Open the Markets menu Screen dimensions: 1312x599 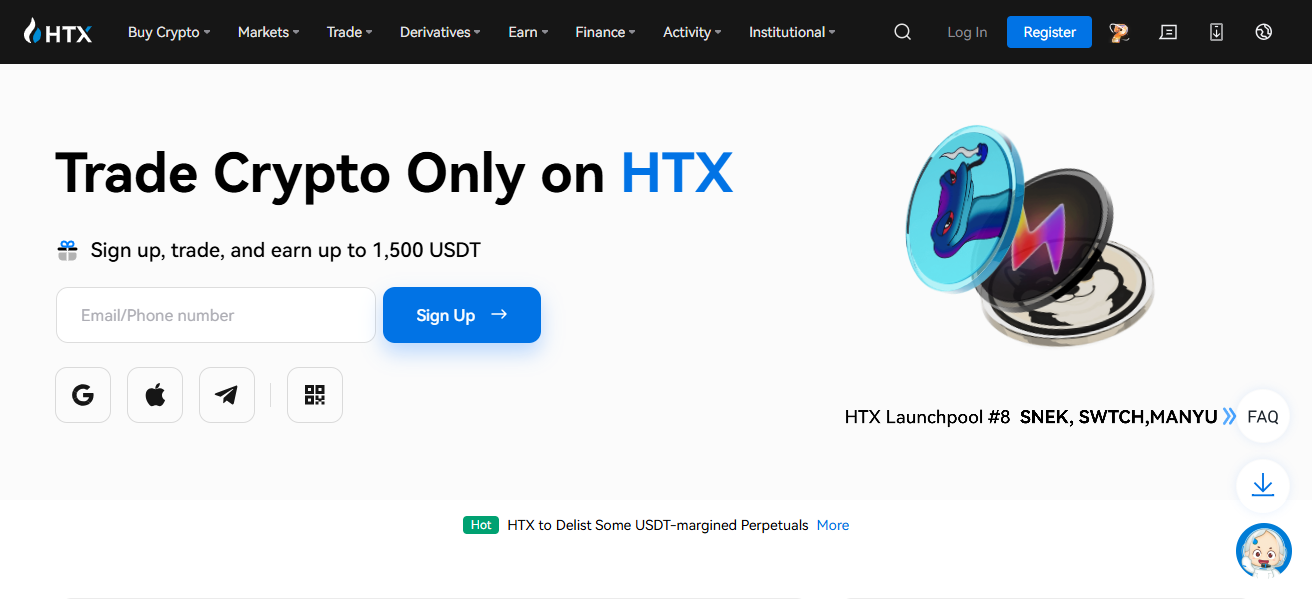[x=268, y=32]
